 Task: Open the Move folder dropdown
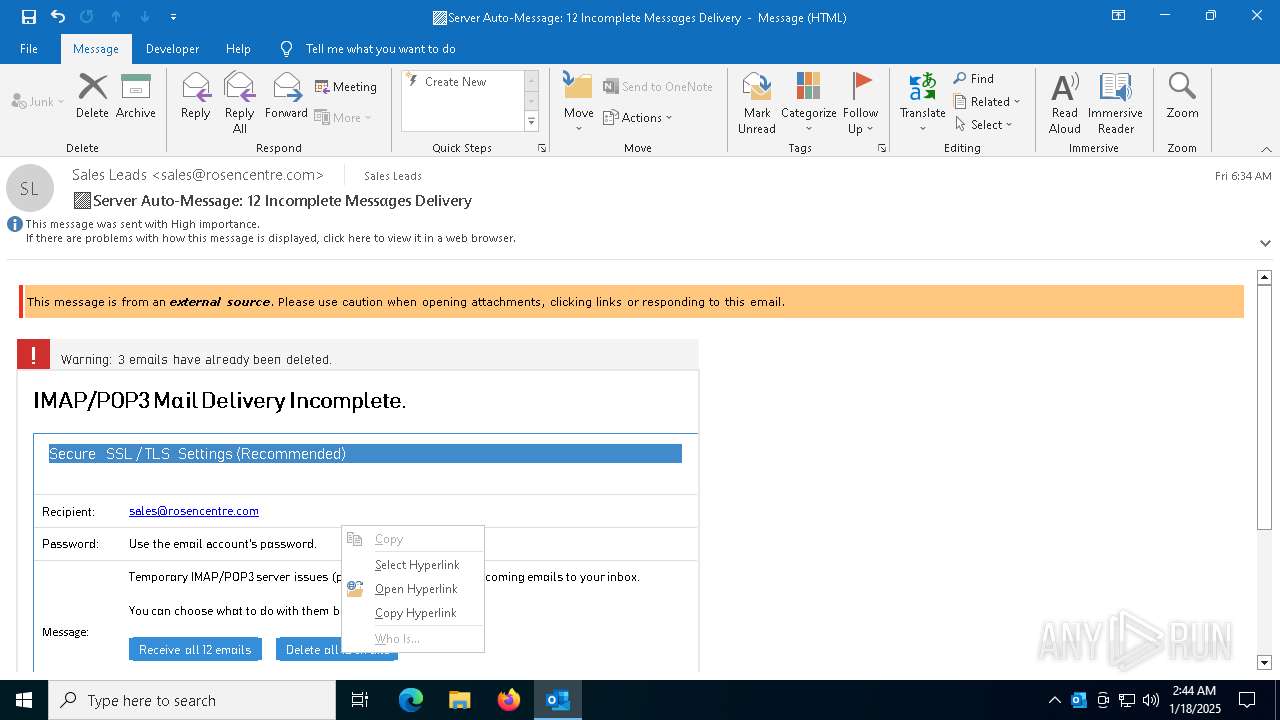click(578, 103)
